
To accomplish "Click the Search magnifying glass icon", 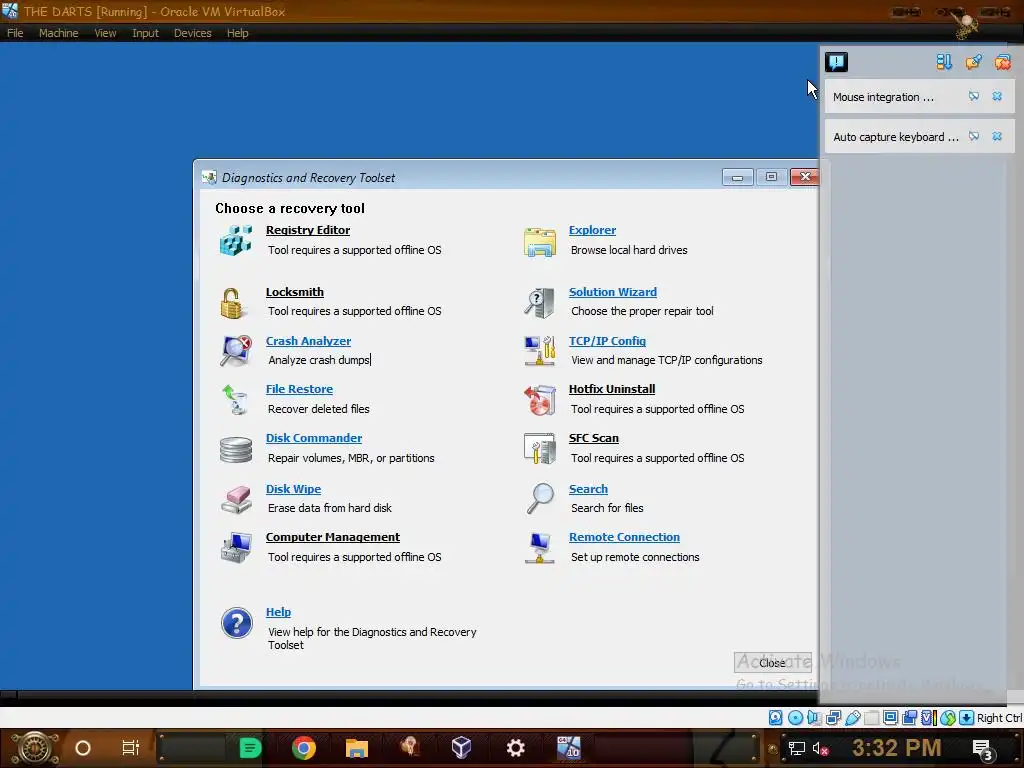I will pyautogui.click(x=541, y=499).
